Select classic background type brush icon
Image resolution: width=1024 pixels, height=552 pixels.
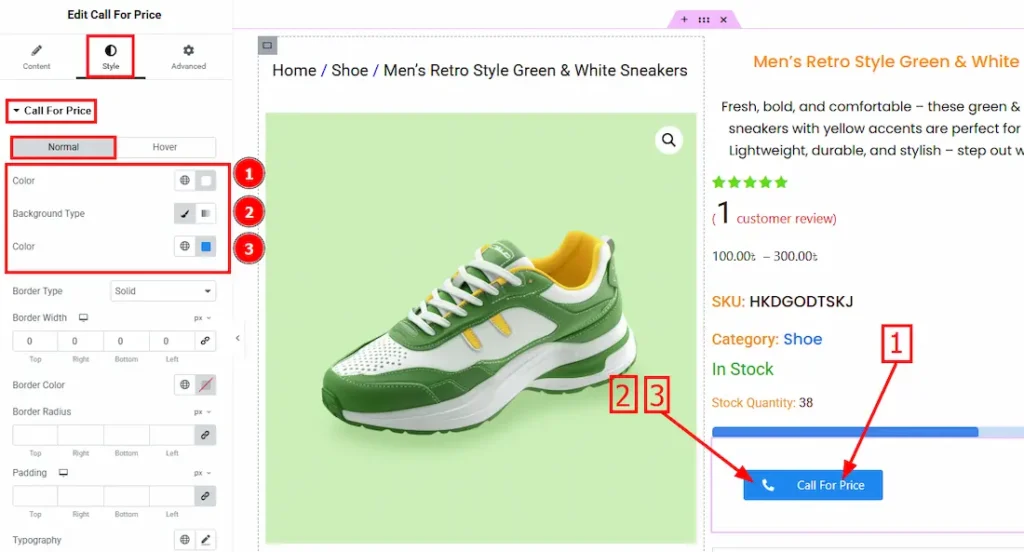click(x=184, y=213)
